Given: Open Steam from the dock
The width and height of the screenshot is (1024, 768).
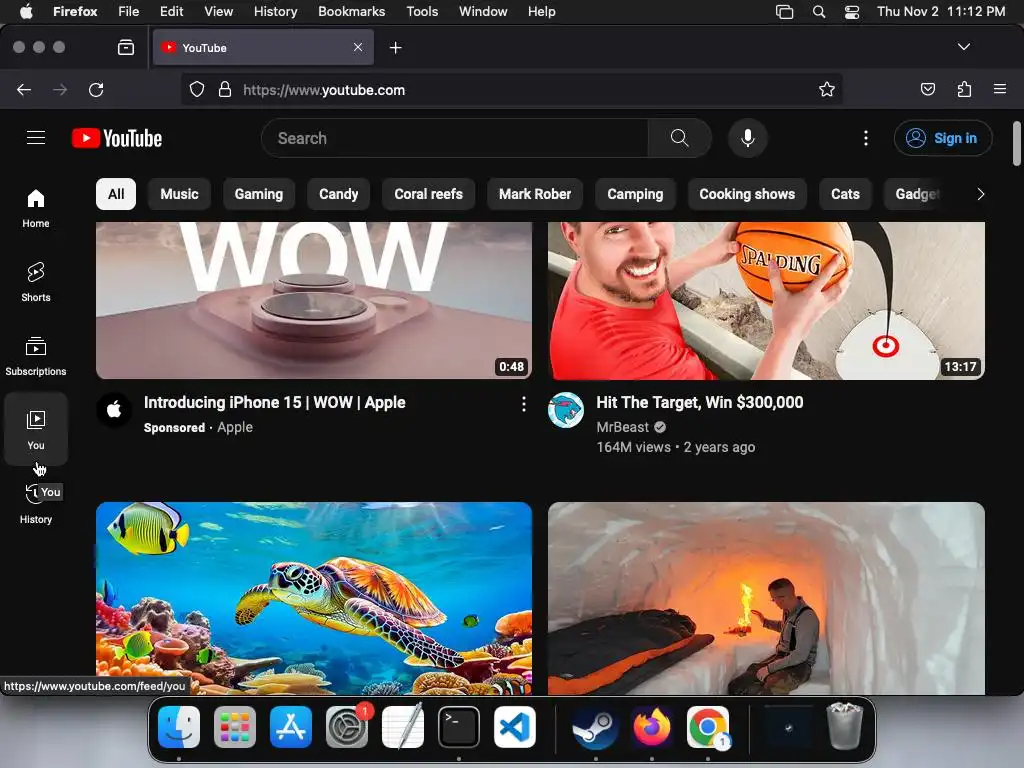Looking at the screenshot, I should (595, 727).
